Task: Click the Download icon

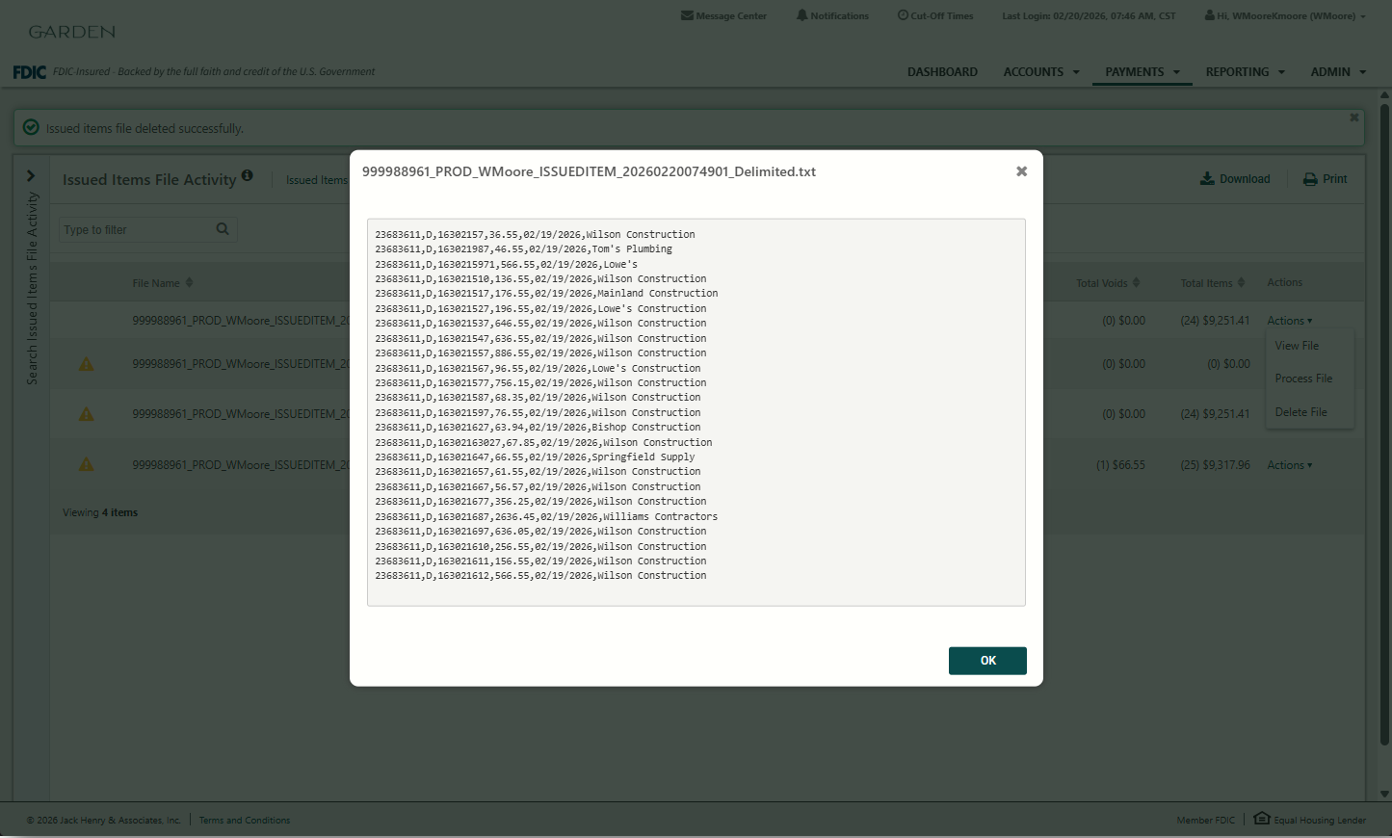Action: point(1207,179)
